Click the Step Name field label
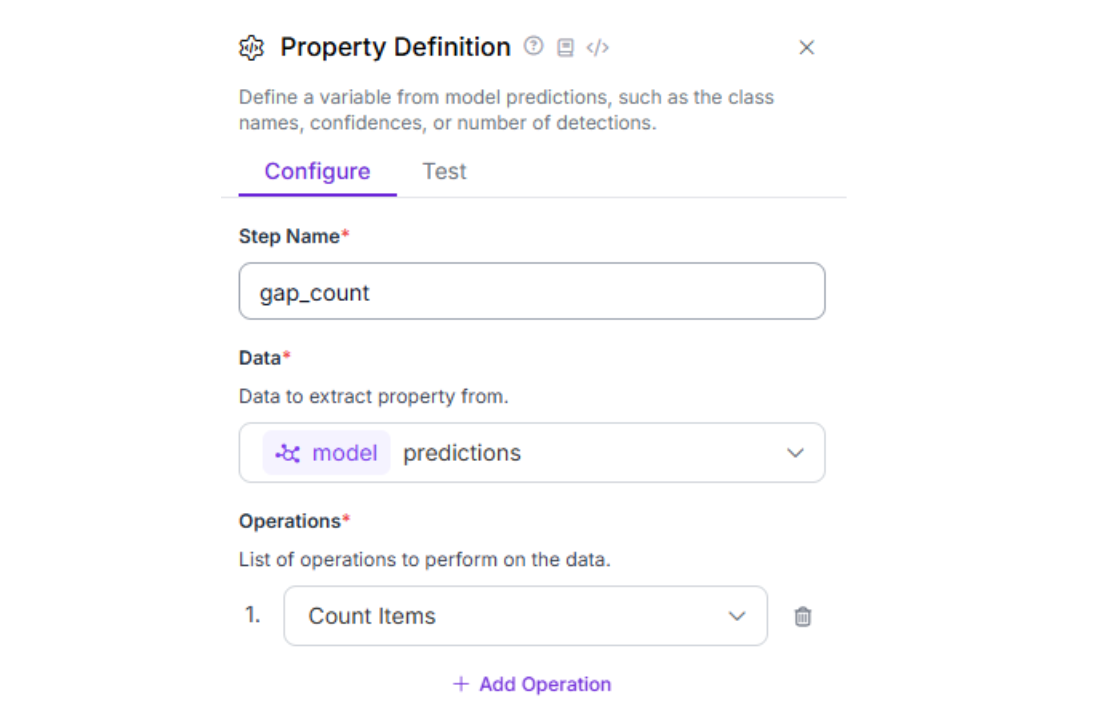 (x=290, y=236)
